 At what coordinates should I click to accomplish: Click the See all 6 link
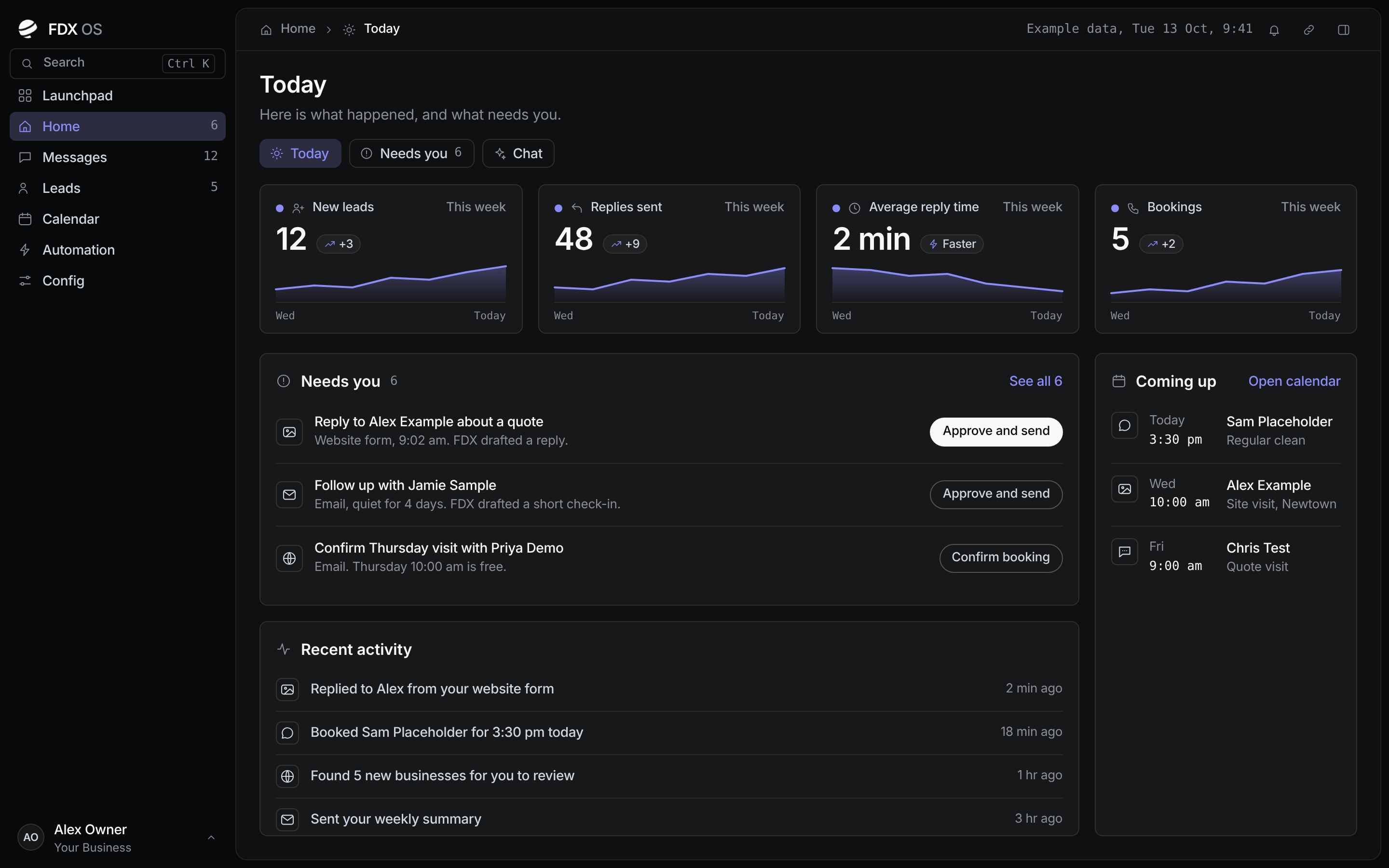click(1035, 381)
